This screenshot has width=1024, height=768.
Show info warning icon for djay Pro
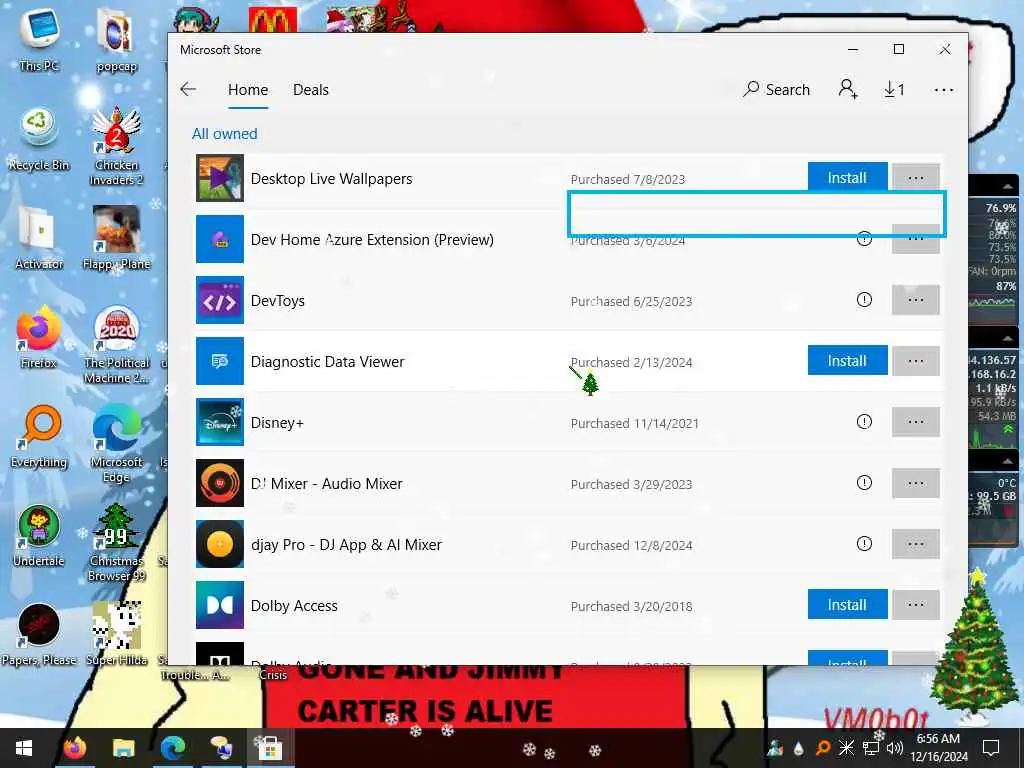(x=864, y=543)
